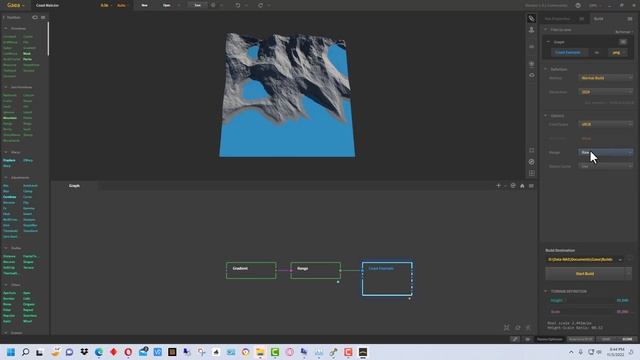The height and width of the screenshot is (360, 640).
Task: Click the home icon on graph toolbar
Action: click(522, 186)
